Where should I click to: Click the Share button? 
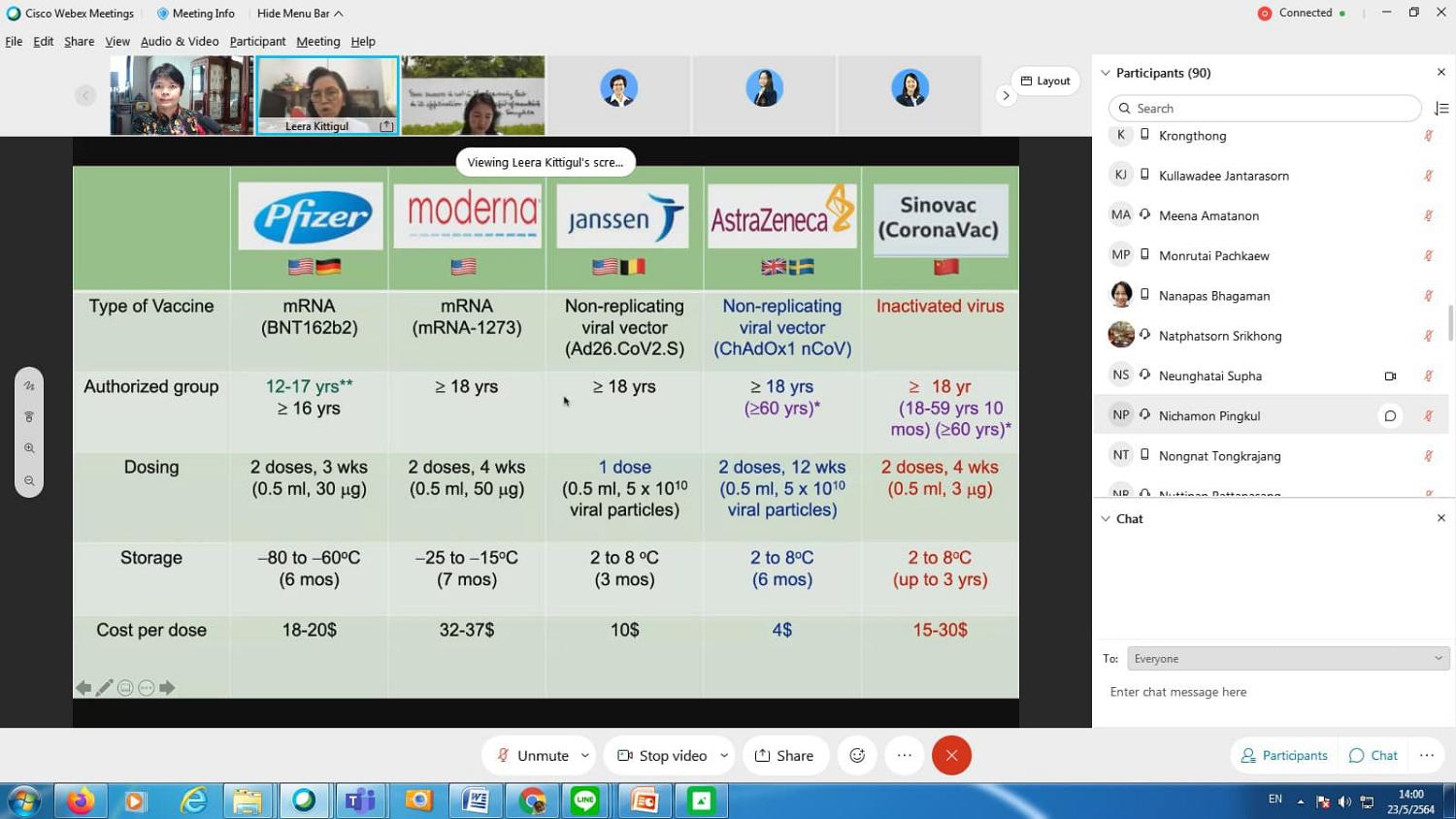[784, 755]
